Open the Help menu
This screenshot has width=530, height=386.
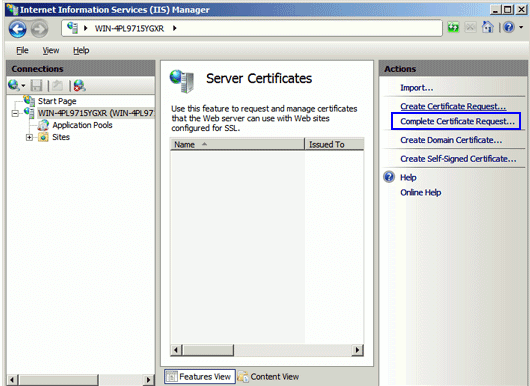[81, 50]
